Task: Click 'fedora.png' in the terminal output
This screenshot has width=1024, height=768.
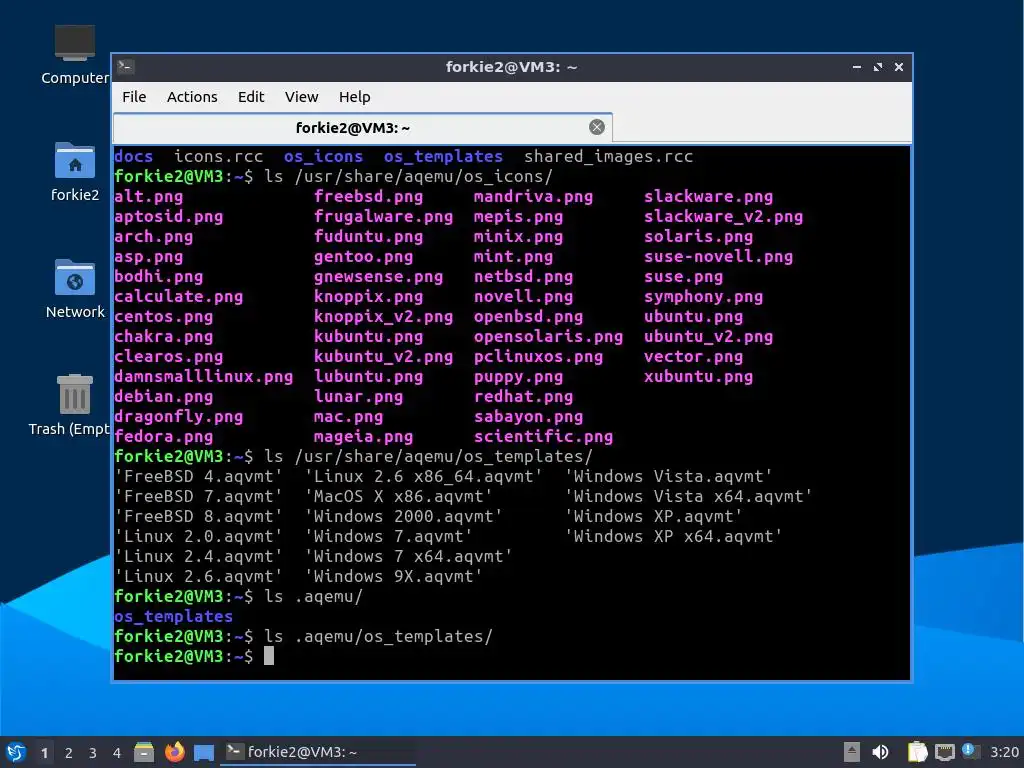Action: pos(163,436)
